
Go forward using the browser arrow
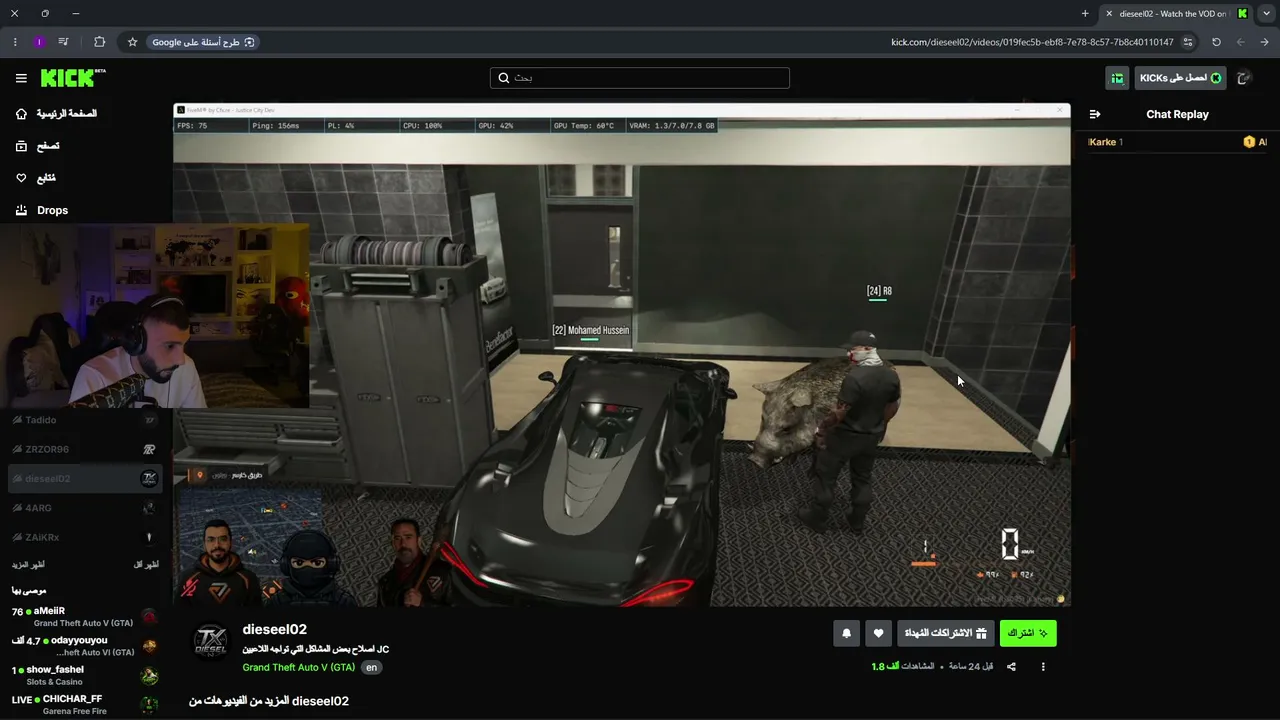(x=1241, y=42)
